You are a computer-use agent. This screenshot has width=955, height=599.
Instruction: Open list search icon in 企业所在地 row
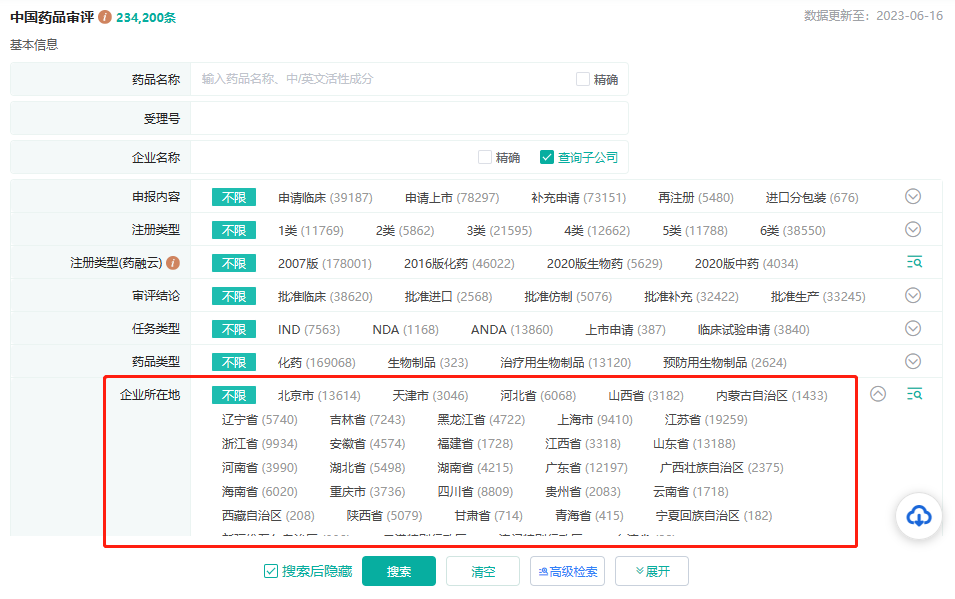913,394
